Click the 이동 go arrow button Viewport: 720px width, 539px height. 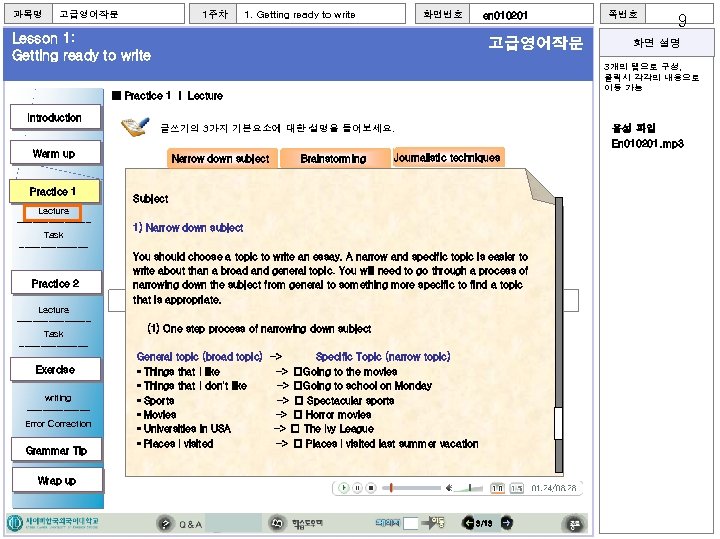coord(433,522)
